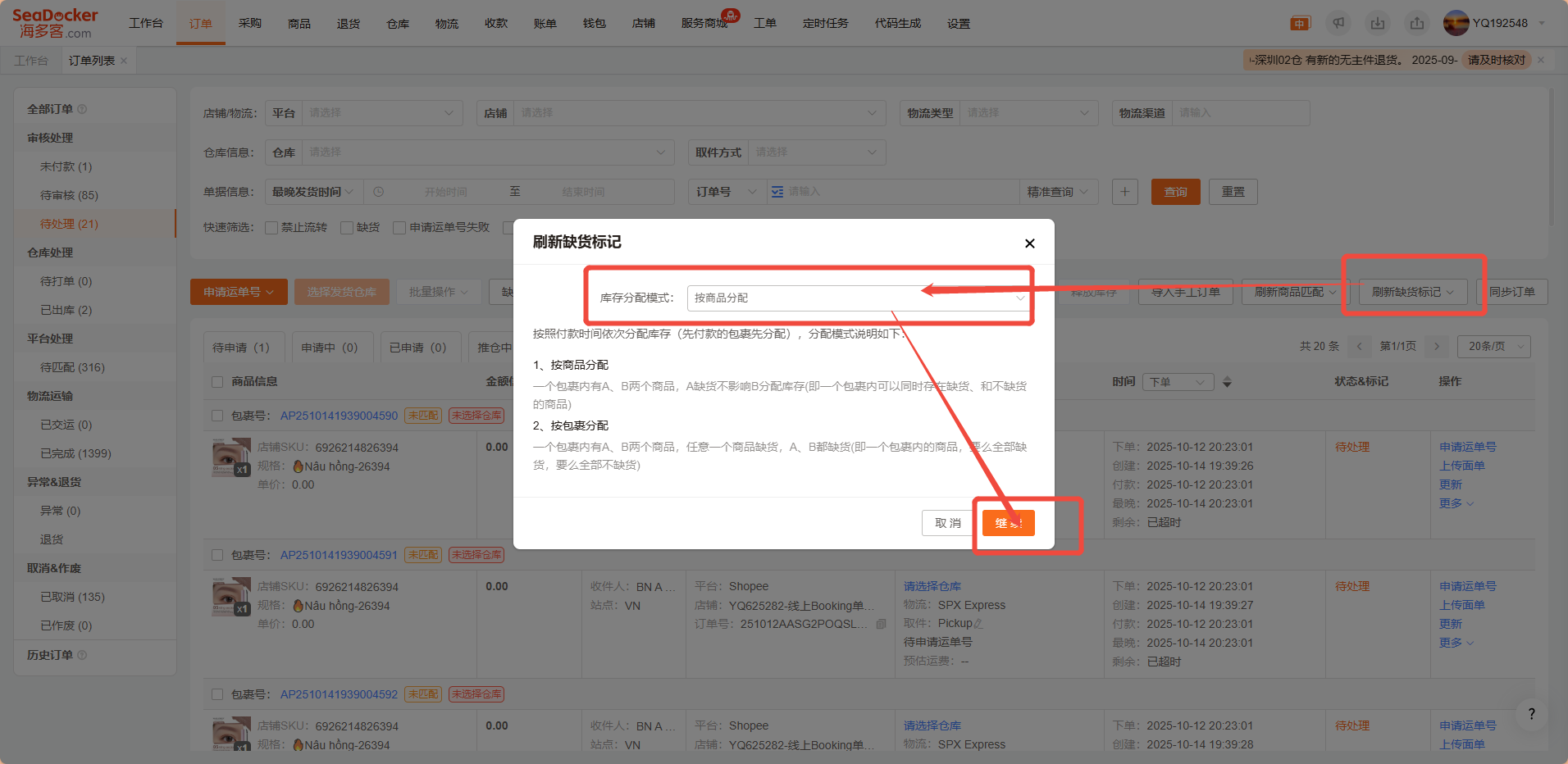Click the export/upload icon in header
Image resolution: width=1568 pixels, height=764 pixels.
(x=1417, y=23)
